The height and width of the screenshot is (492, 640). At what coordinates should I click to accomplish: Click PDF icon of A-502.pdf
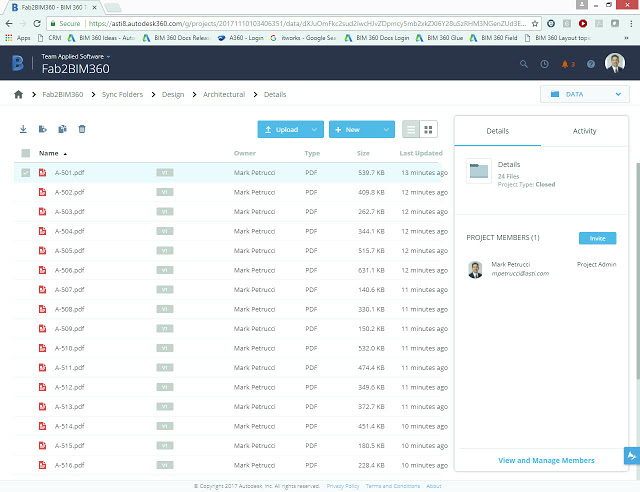click(x=42, y=192)
